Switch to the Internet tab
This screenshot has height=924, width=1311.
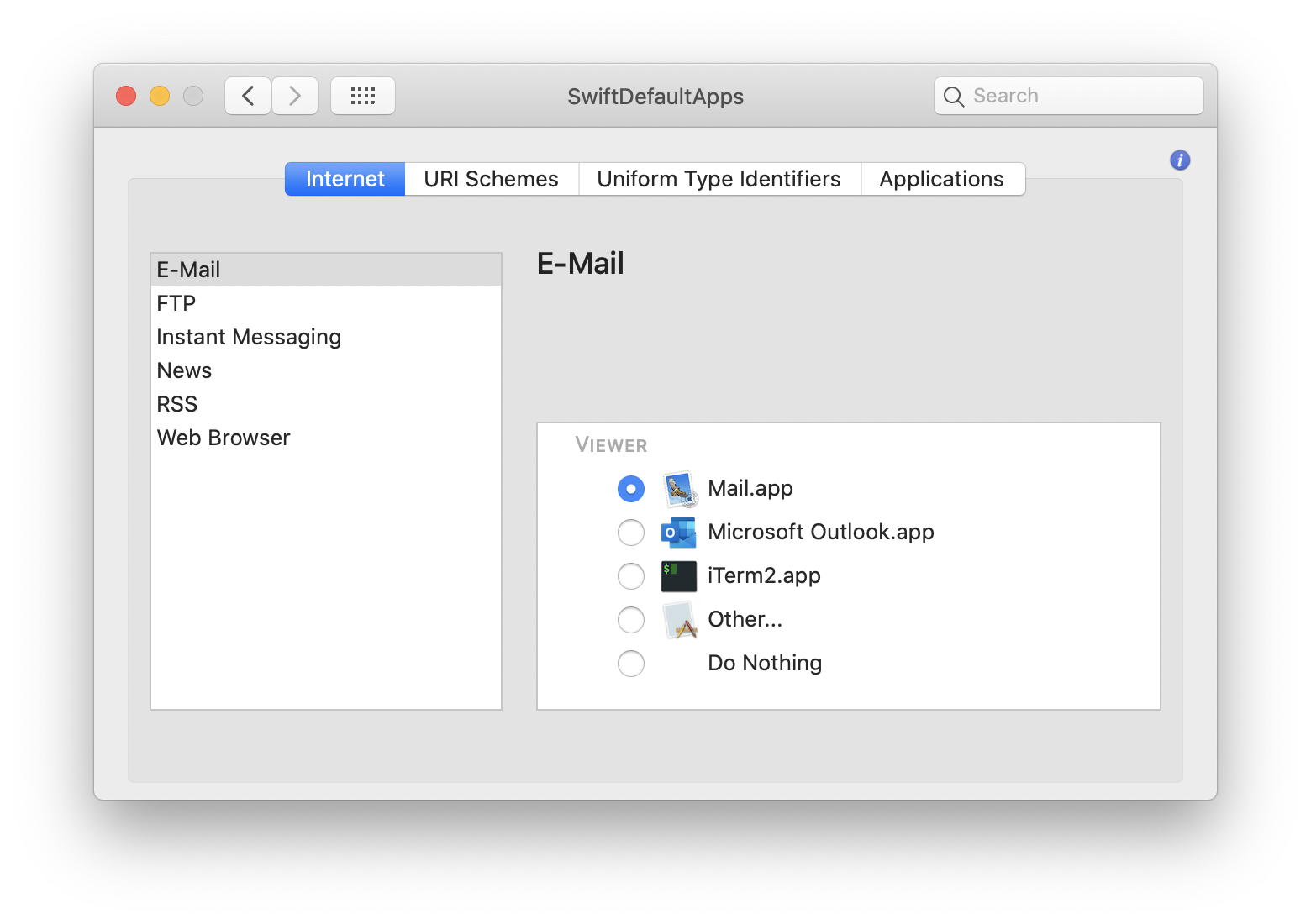coord(345,179)
